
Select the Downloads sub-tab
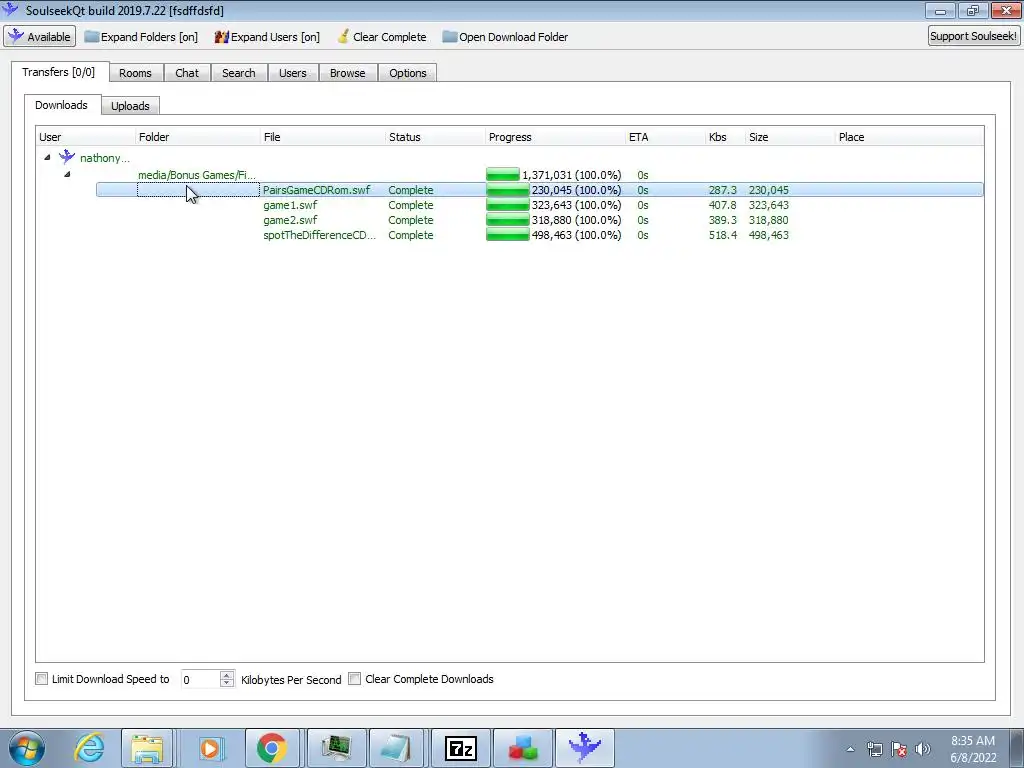coord(61,105)
